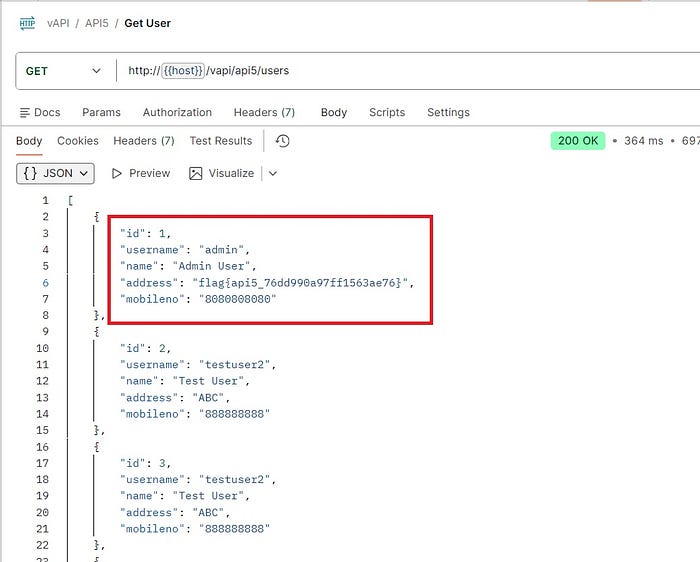700x562 pixels.
Task: Open the JSON format dropdown
Action: point(55,173)
